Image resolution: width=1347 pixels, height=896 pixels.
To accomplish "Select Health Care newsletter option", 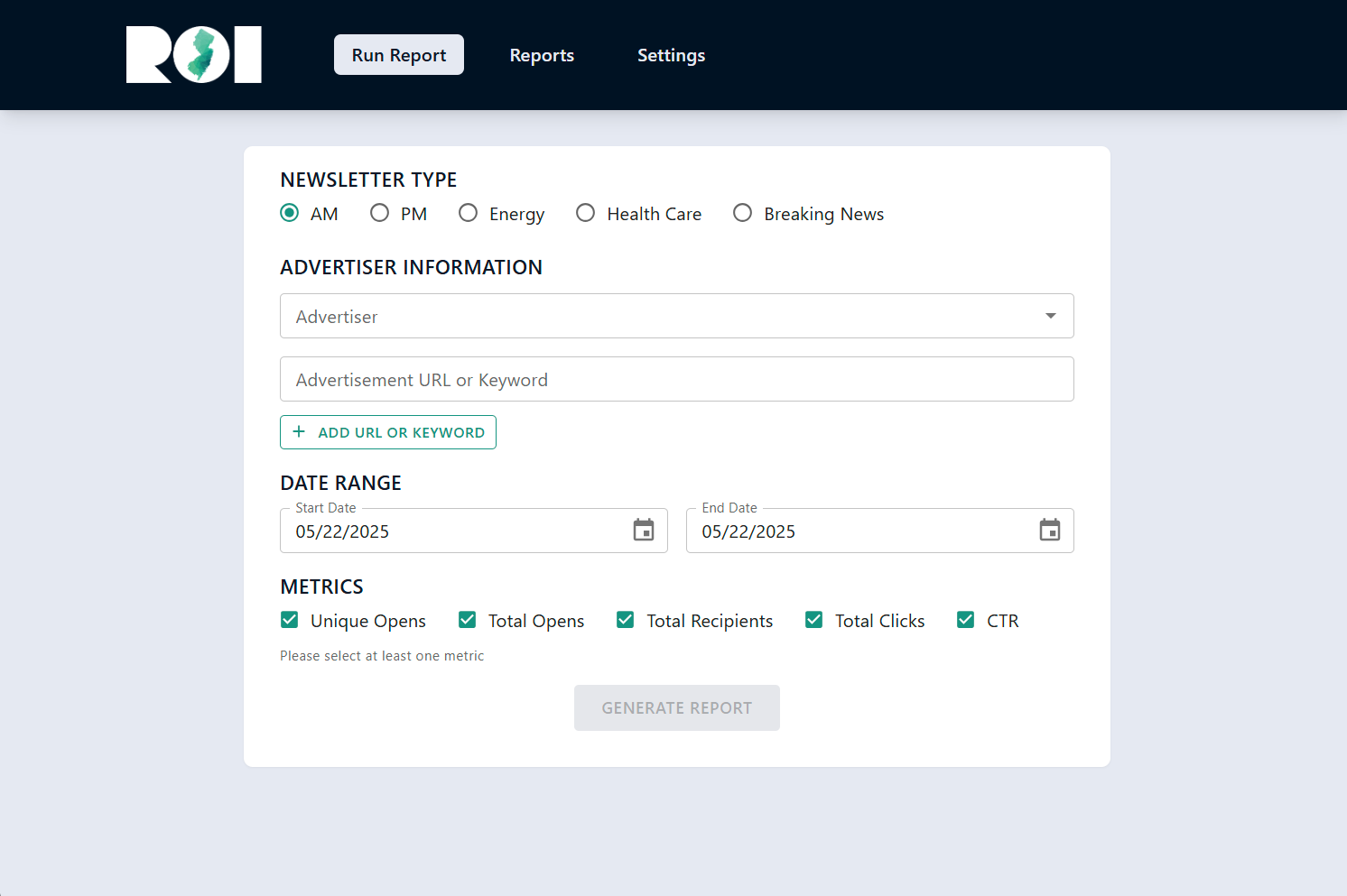I will [586, 213].
